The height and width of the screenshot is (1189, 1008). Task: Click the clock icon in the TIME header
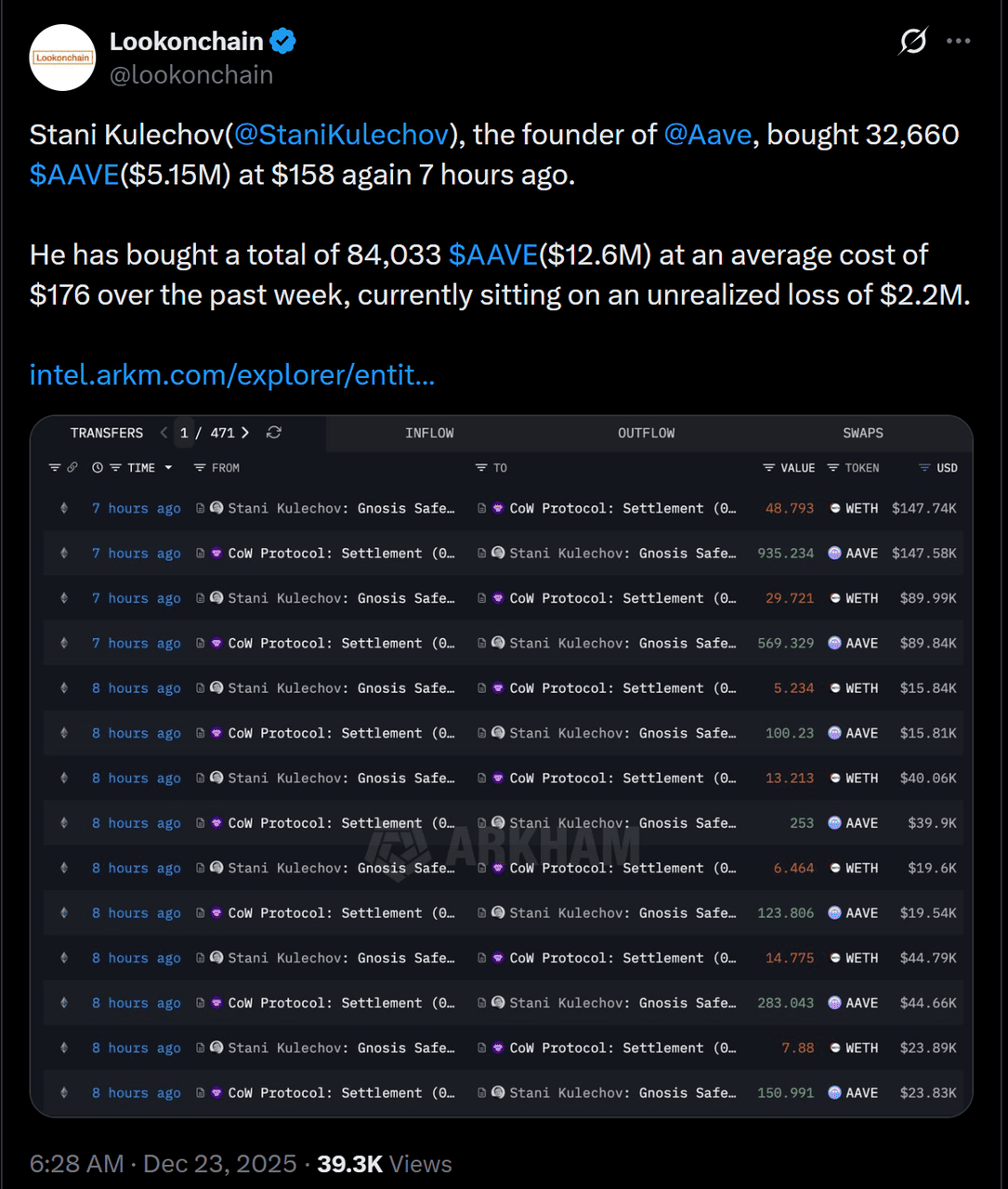tap(98, 468)
